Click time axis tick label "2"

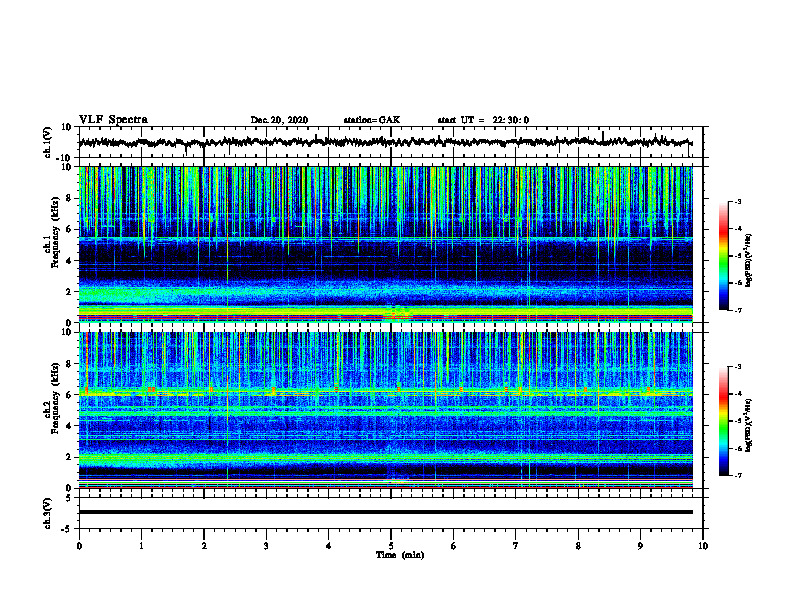(x=204, y=546)
